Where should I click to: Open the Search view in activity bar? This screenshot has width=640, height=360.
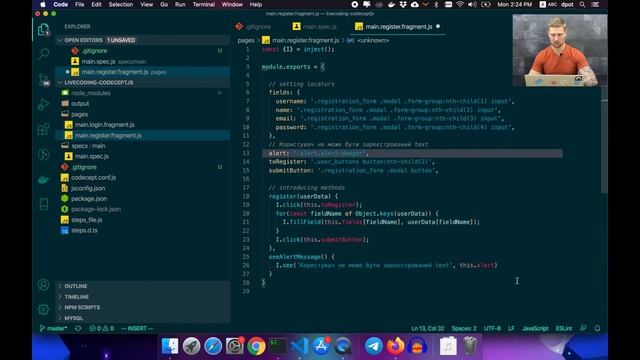tap(43, 54)
